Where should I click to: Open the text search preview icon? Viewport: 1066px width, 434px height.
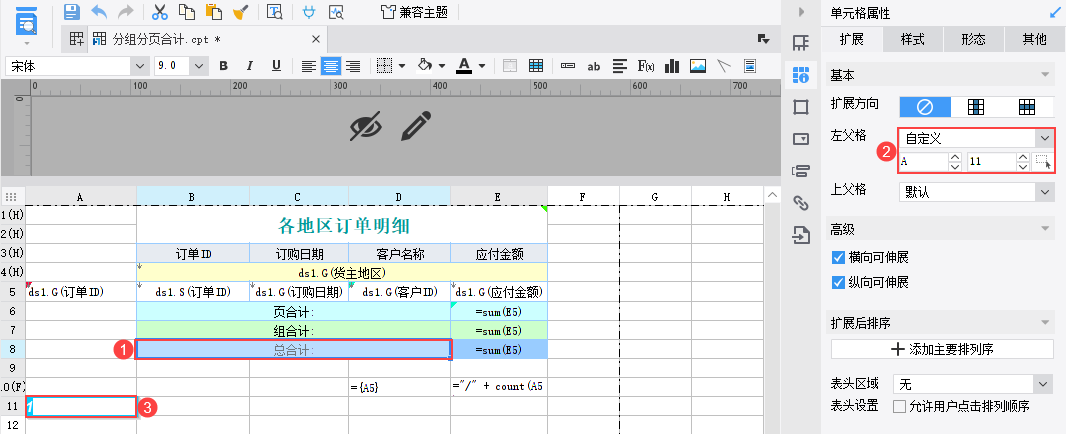pos(275,12)
